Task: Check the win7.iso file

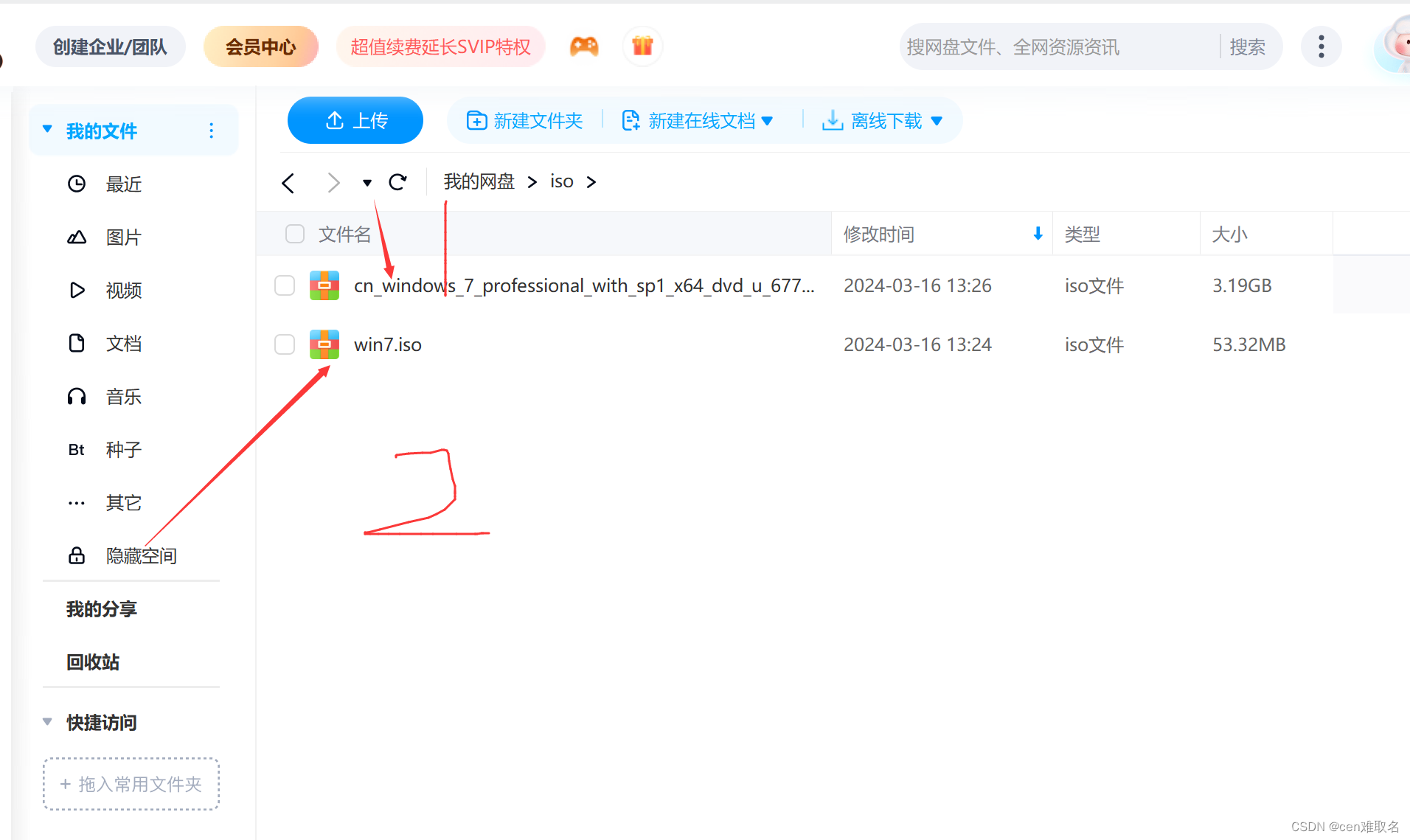Action: (285, 344)
